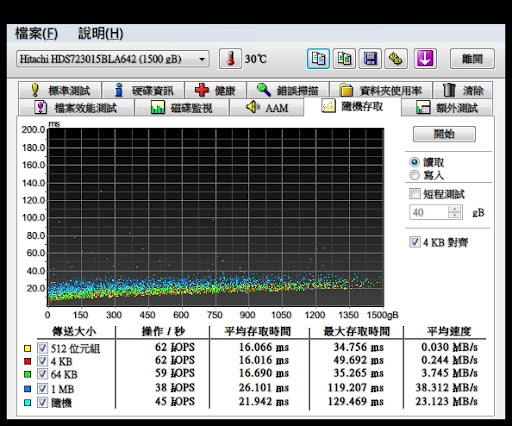Click the bar chart icon on 磁碟監視 tab

click(158, 108)
